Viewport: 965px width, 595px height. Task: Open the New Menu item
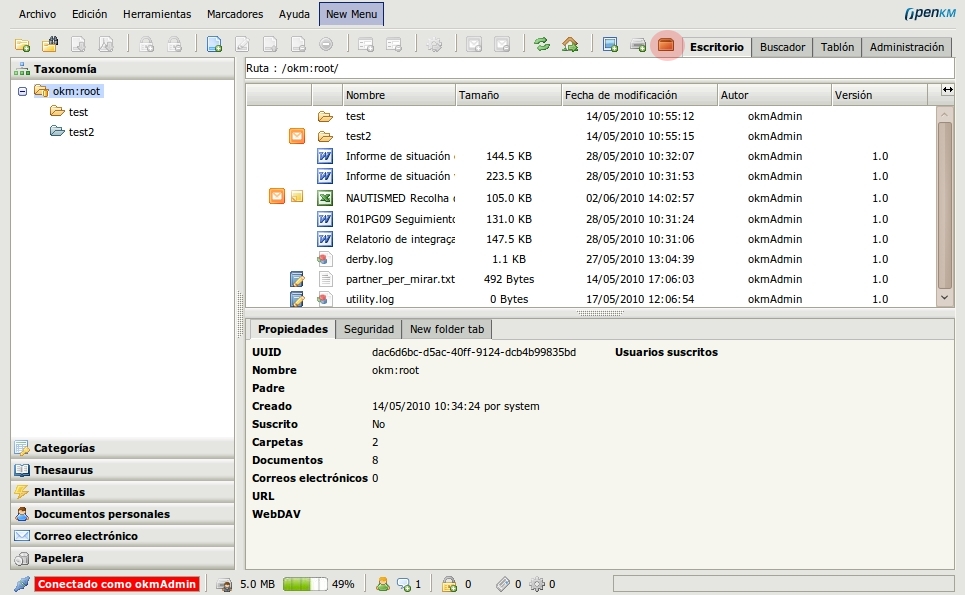pyautogui.click(x=351, y=14)
